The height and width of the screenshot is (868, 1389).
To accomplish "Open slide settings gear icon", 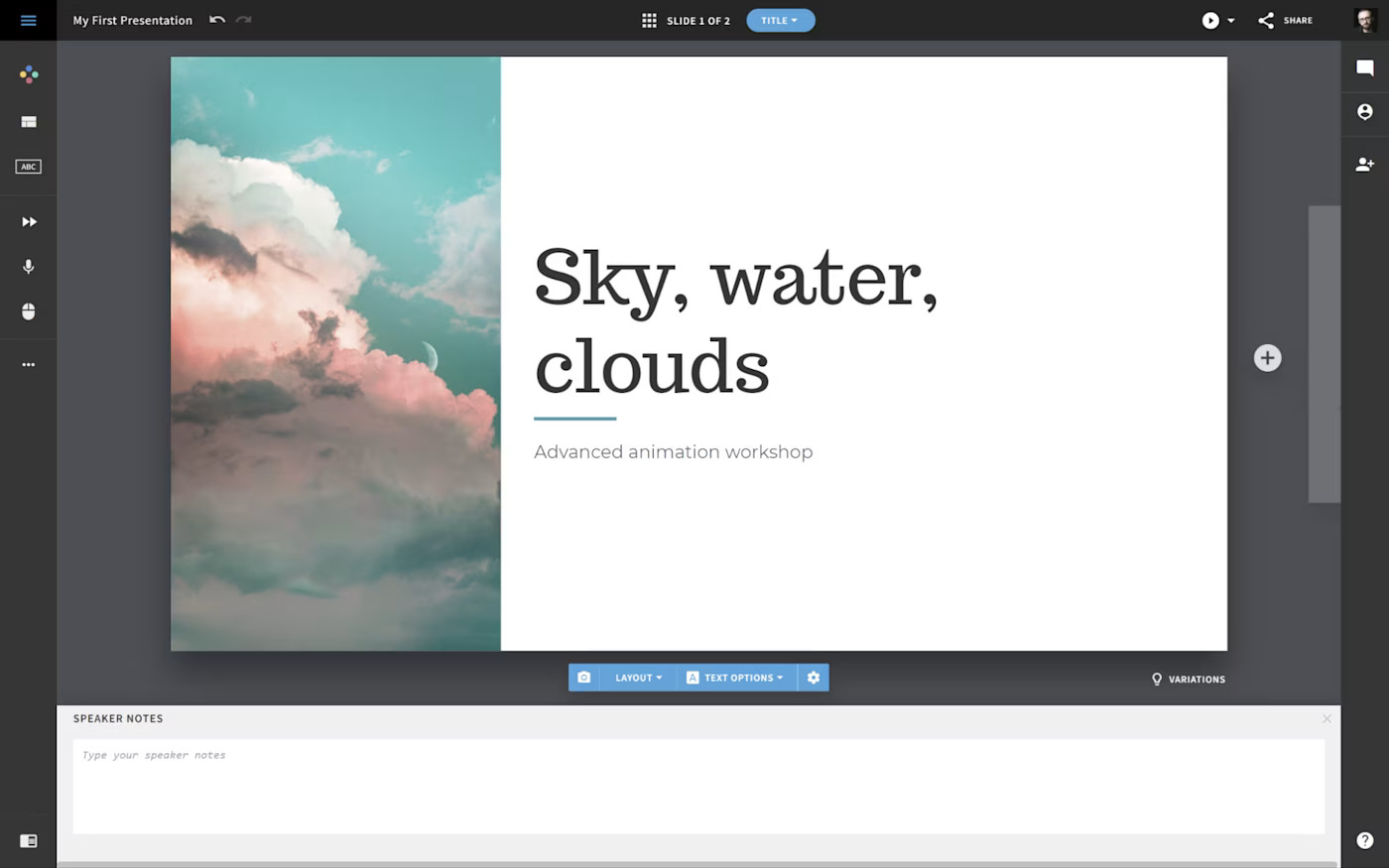I will click(814, 678).
